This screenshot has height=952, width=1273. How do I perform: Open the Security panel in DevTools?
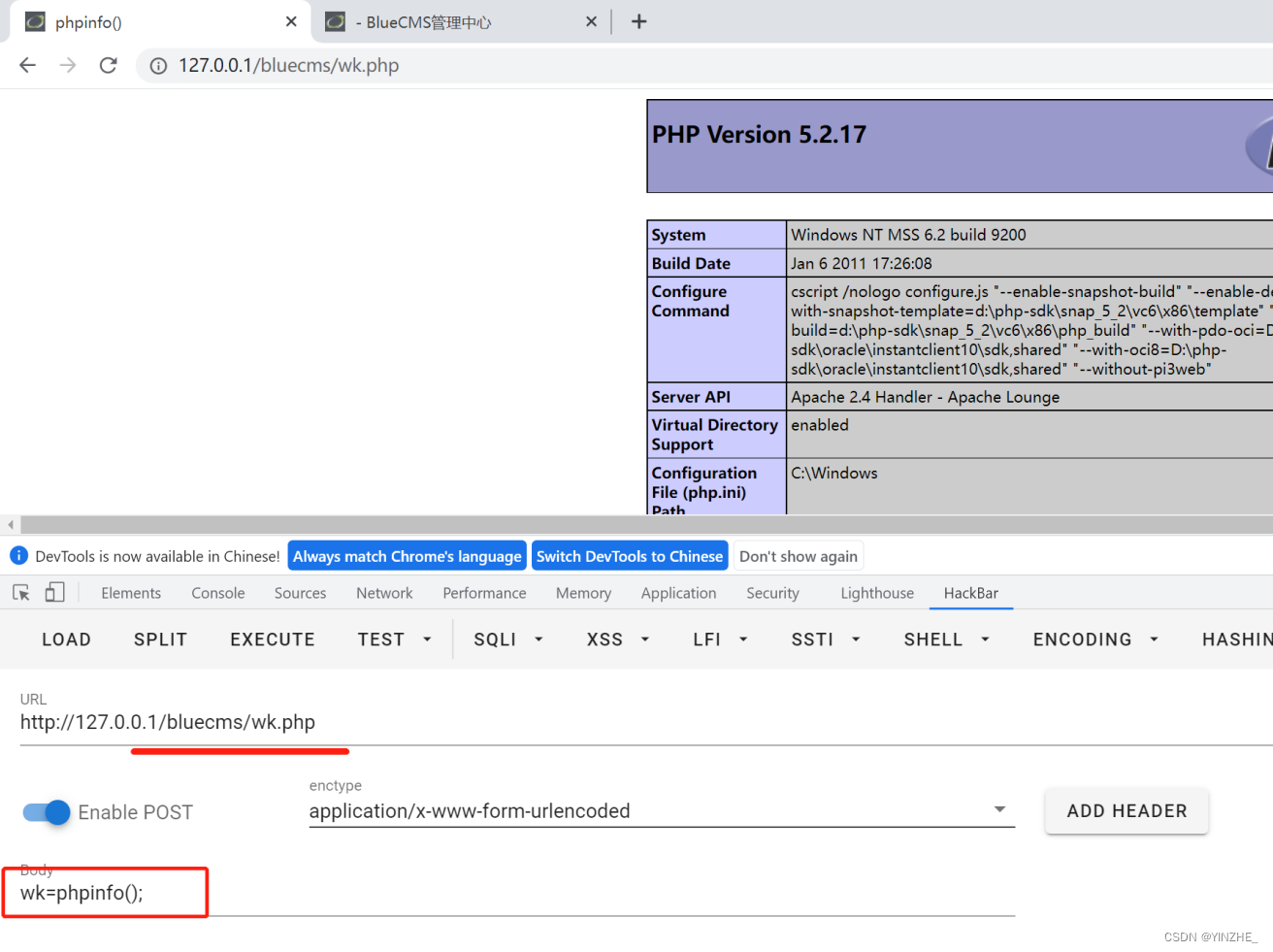coord(772,593)
